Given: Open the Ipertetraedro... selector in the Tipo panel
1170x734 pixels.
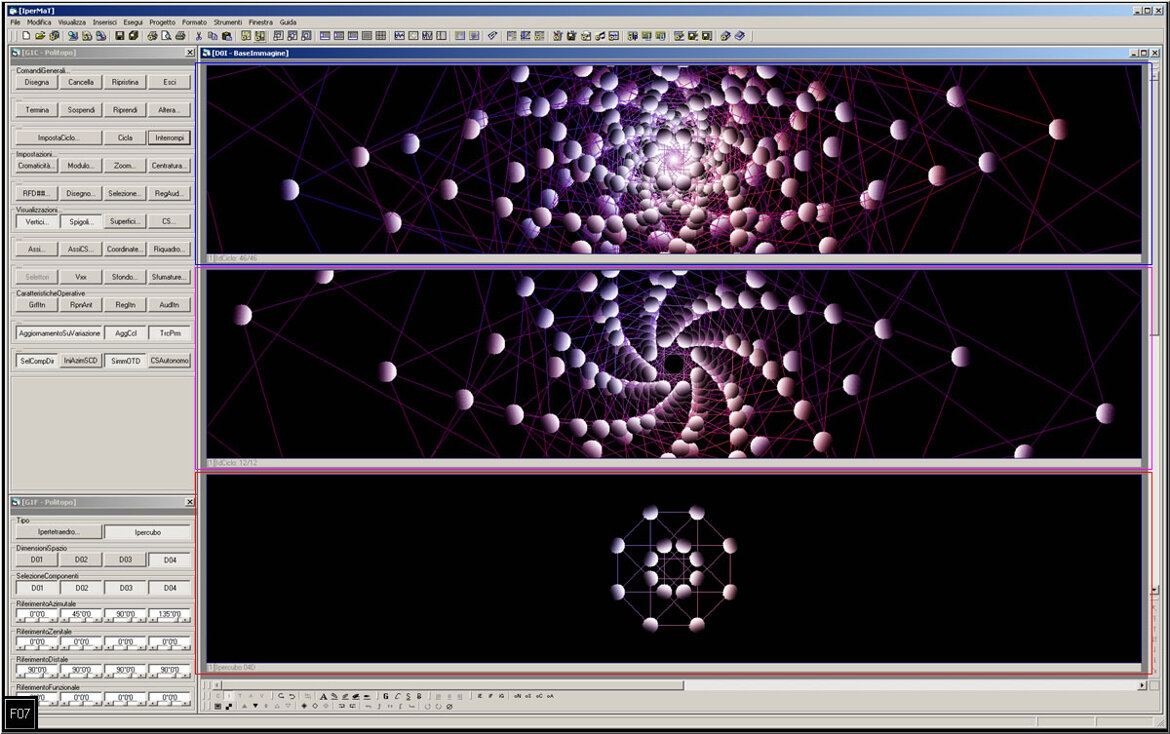Looking at the screenshot, I should point(58,531).
